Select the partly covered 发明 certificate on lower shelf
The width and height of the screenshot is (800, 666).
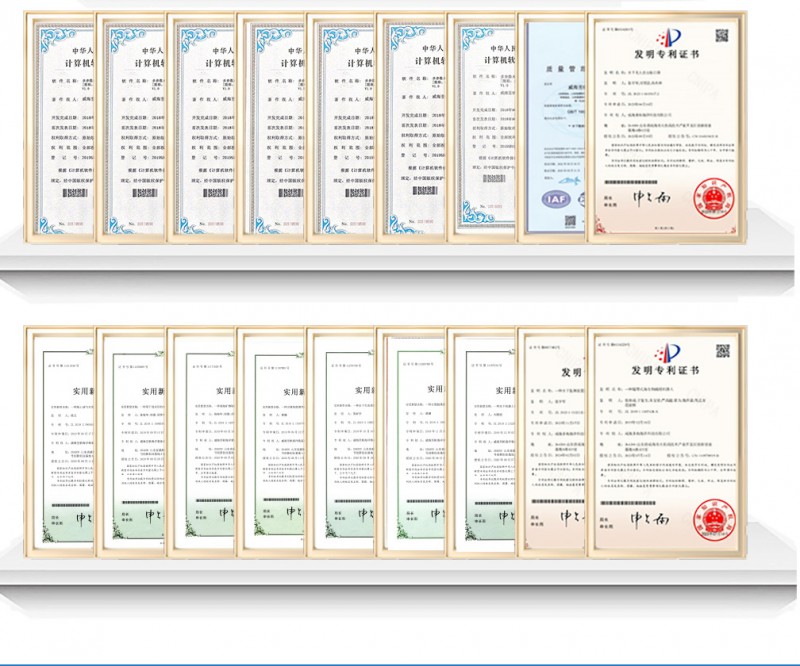553,442
